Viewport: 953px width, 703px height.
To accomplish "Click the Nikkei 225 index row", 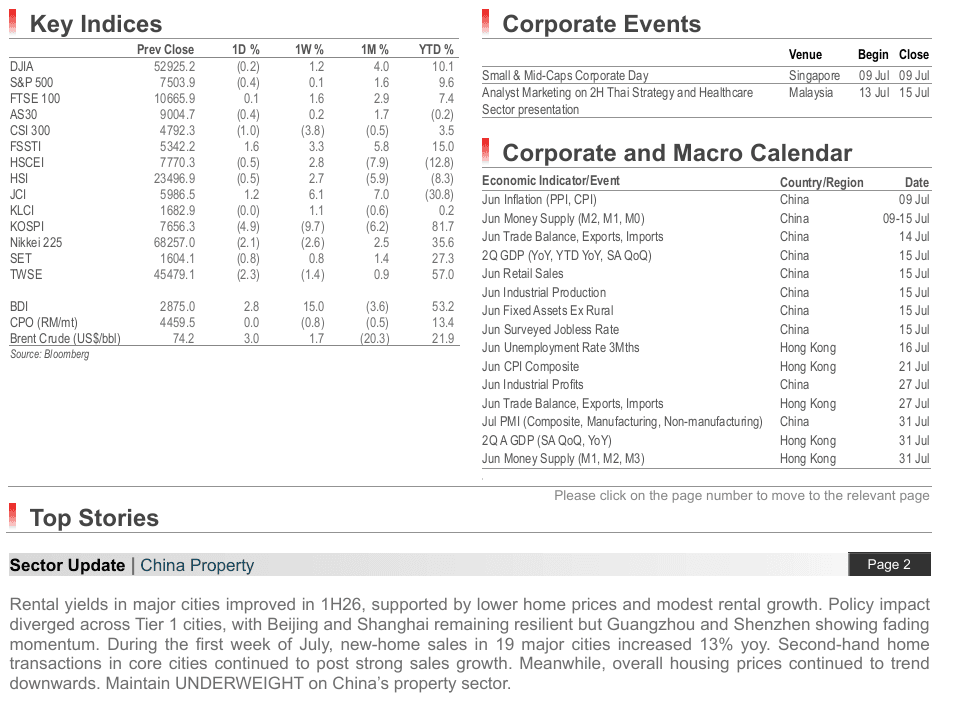I will tap(232, 242).
